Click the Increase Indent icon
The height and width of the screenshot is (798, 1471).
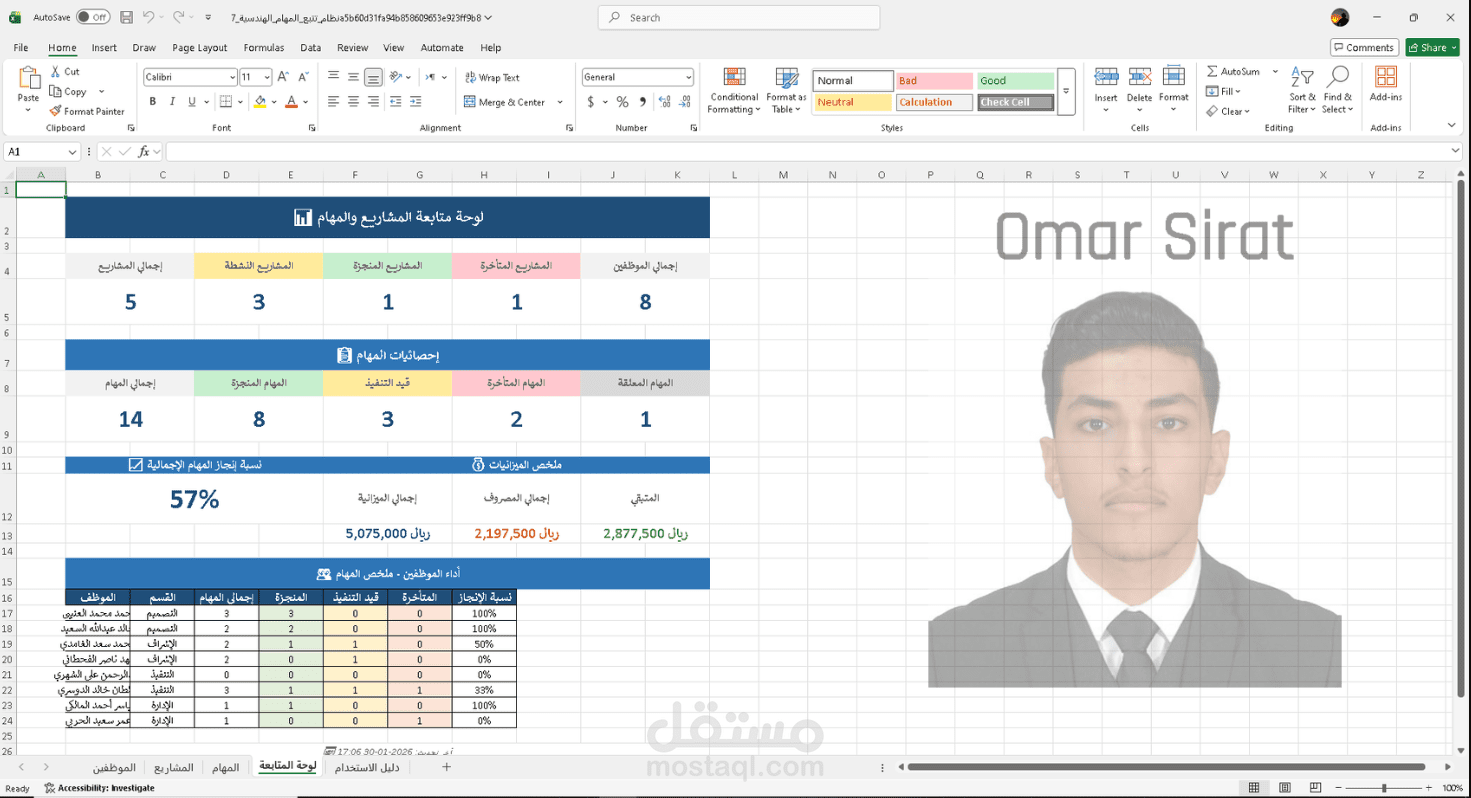click(x=416, y=102)
